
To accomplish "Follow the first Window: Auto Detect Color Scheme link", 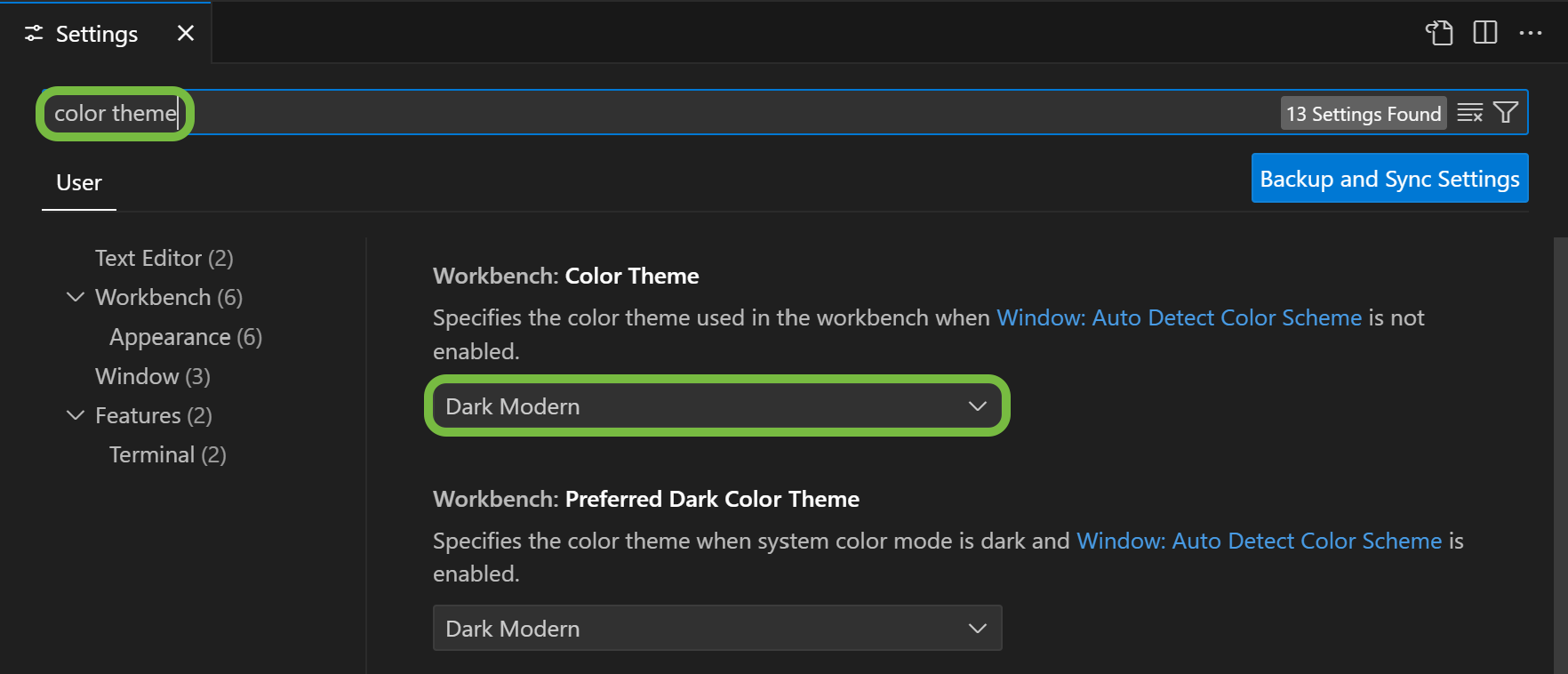I will coord(1179,317).
